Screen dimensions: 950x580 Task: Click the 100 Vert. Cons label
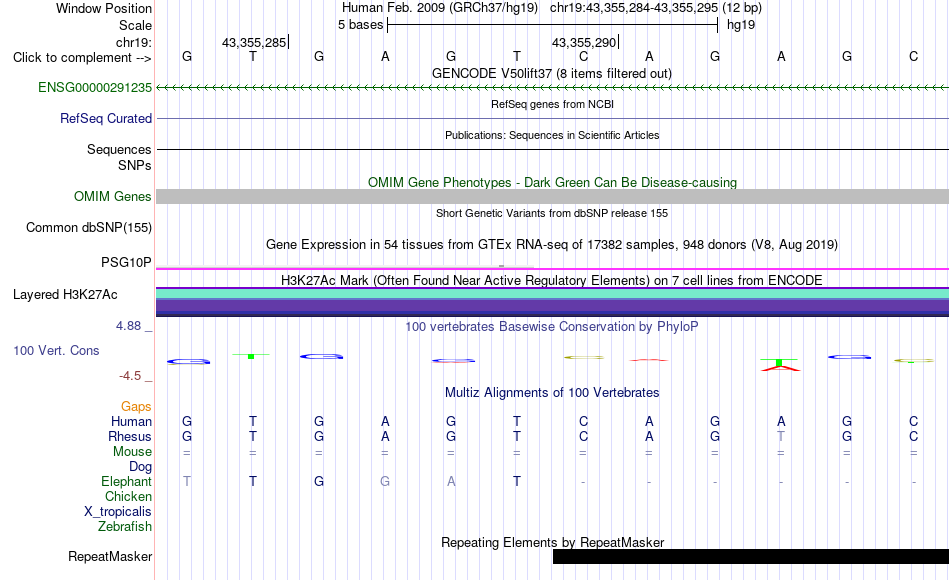pos(56,350)
